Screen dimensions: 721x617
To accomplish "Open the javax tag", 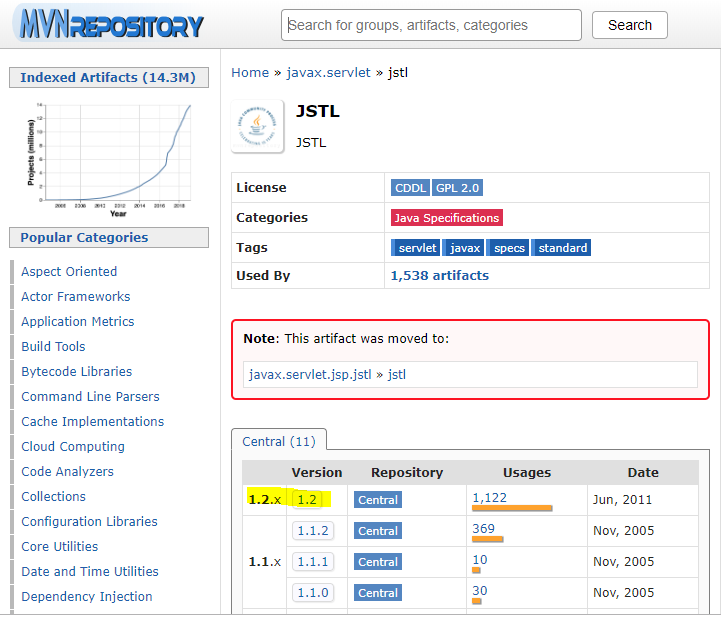I will pyautogui.click(x=464, y=248).
